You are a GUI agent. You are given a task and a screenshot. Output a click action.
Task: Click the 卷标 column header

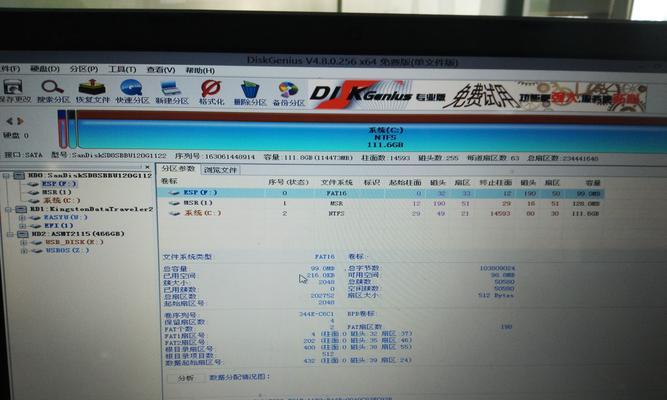click(x=169, y=181)
